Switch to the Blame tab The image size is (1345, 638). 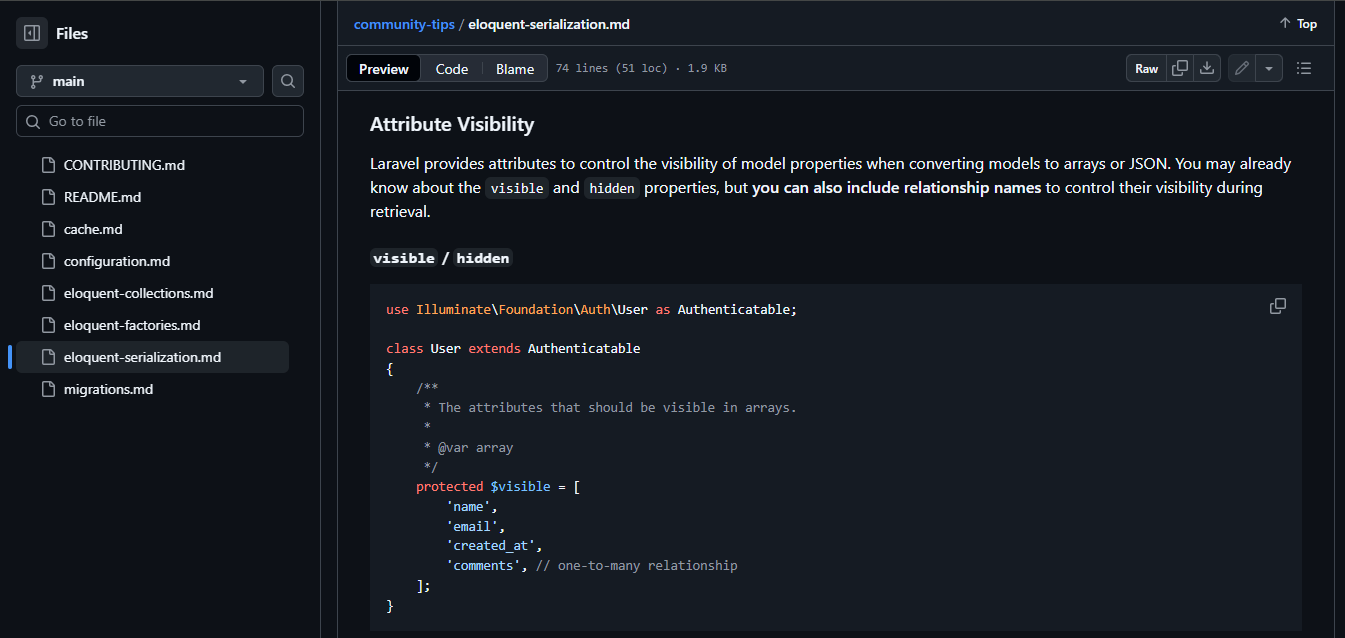tap(515, 69)
